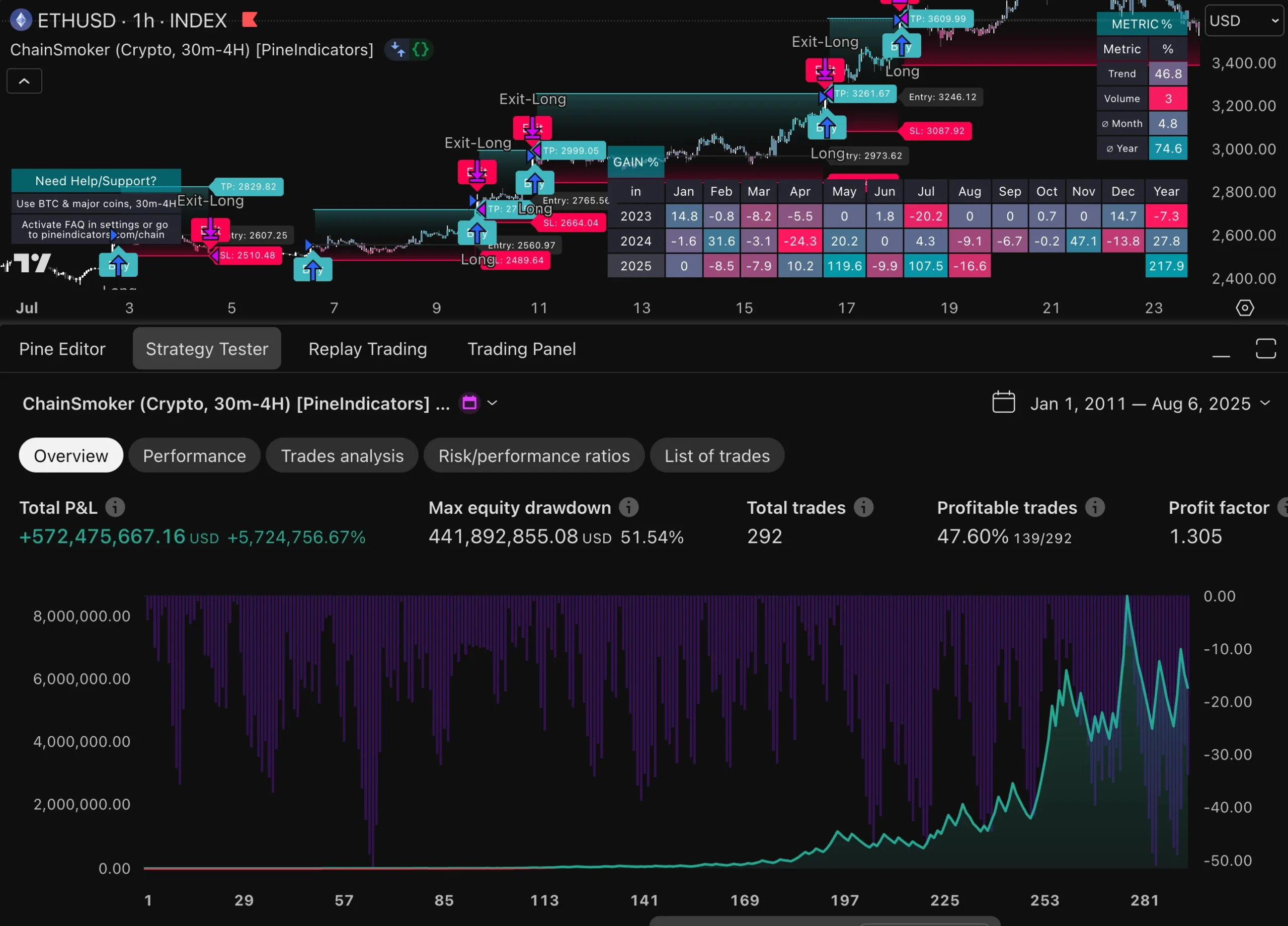
Task: Click the GAIN % table header
Action: click(x=635, y=162)
